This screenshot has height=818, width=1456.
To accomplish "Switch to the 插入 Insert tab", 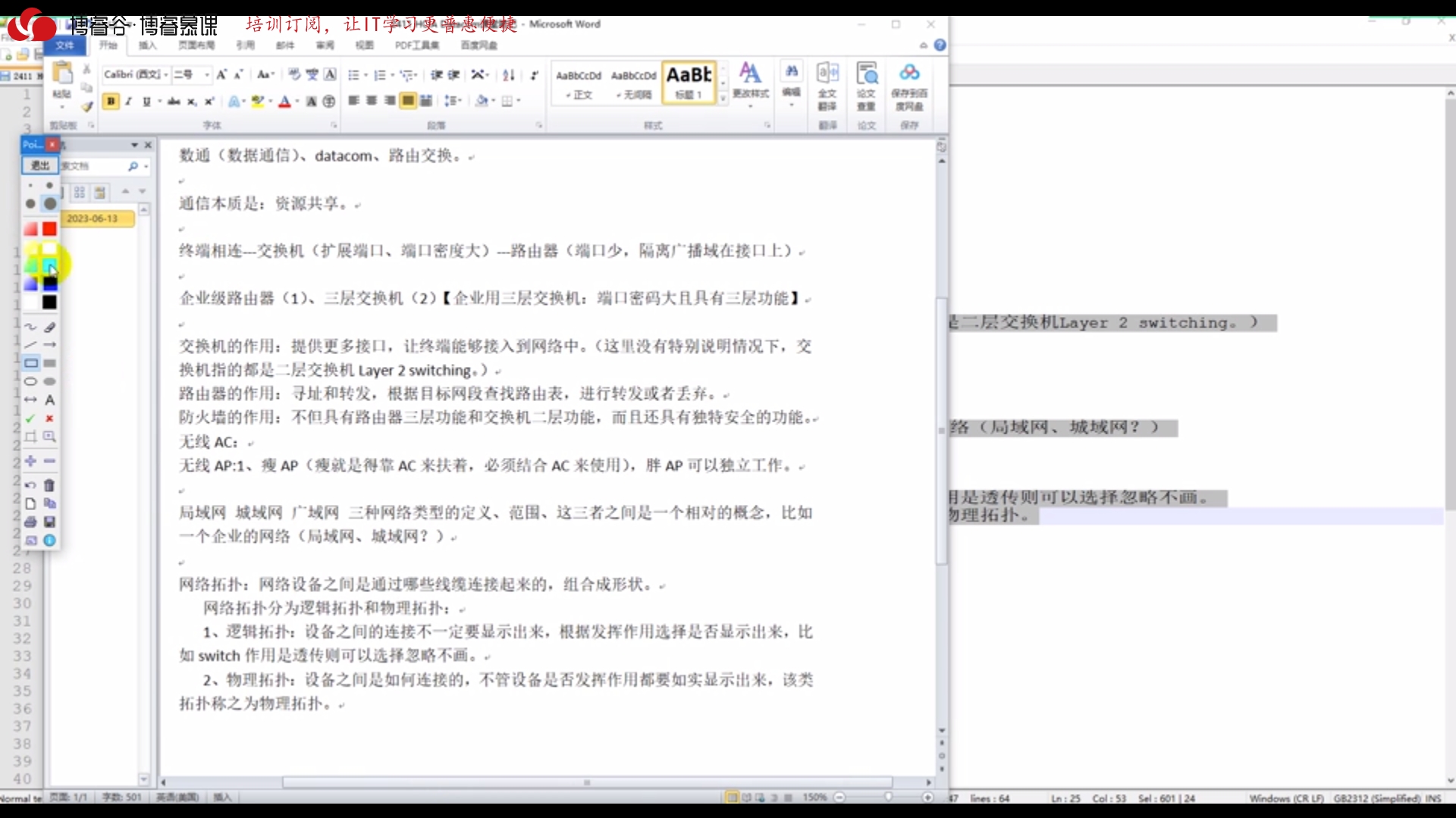I will click(x=147, y=45).
